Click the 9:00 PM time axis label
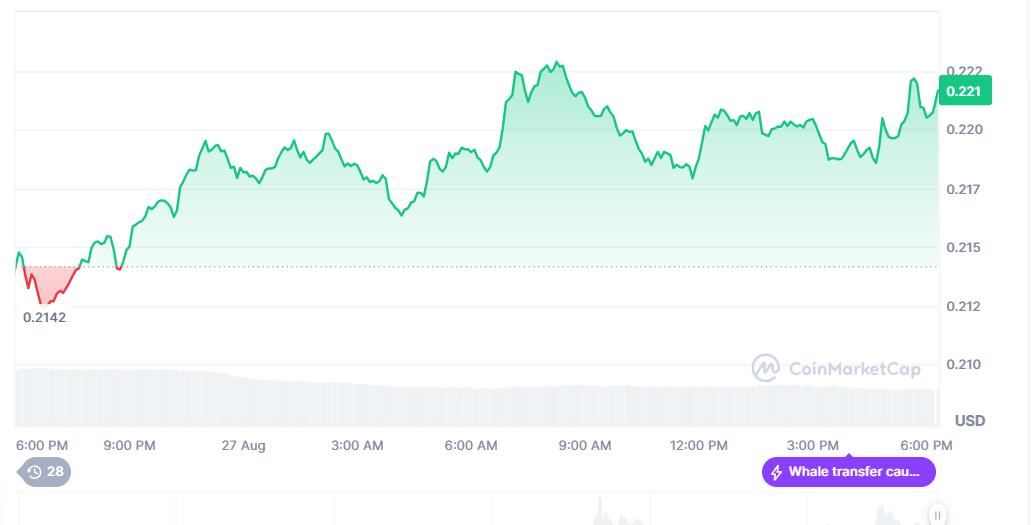The height and width of the screenshot is (525, 1031). coord(130,445)
